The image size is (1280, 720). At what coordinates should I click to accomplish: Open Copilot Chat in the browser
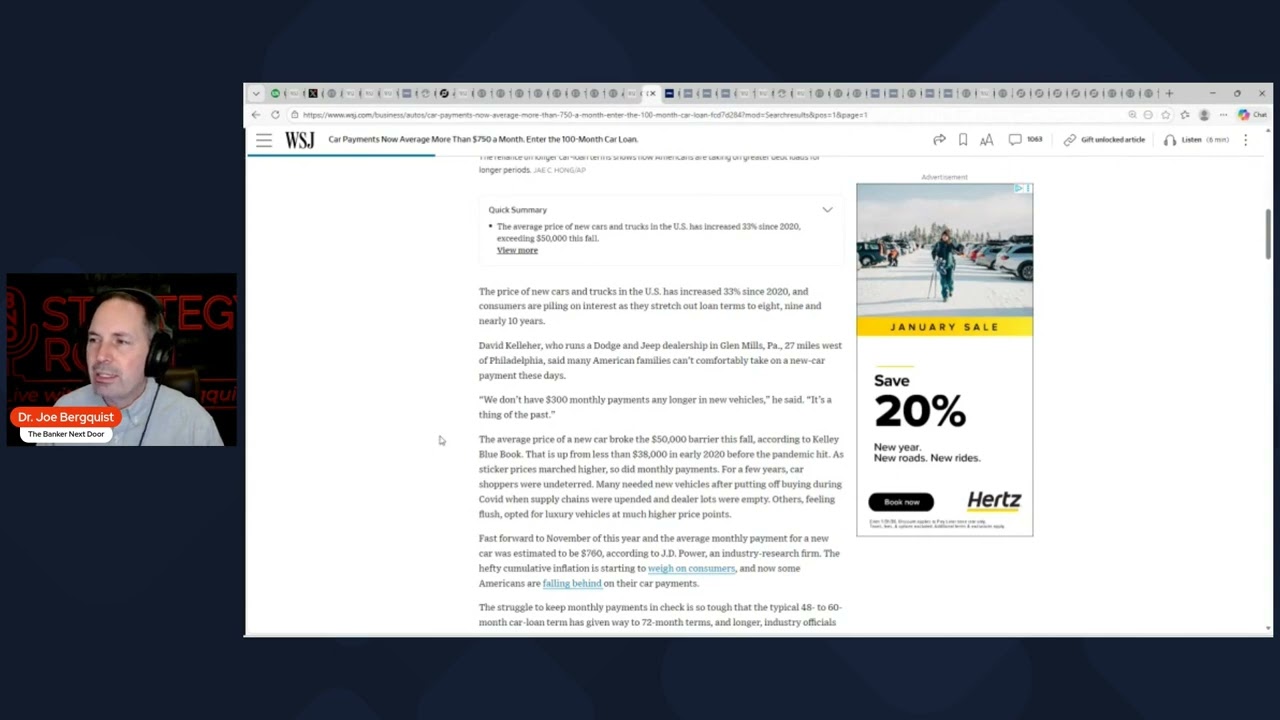(x=1252, y=115)
